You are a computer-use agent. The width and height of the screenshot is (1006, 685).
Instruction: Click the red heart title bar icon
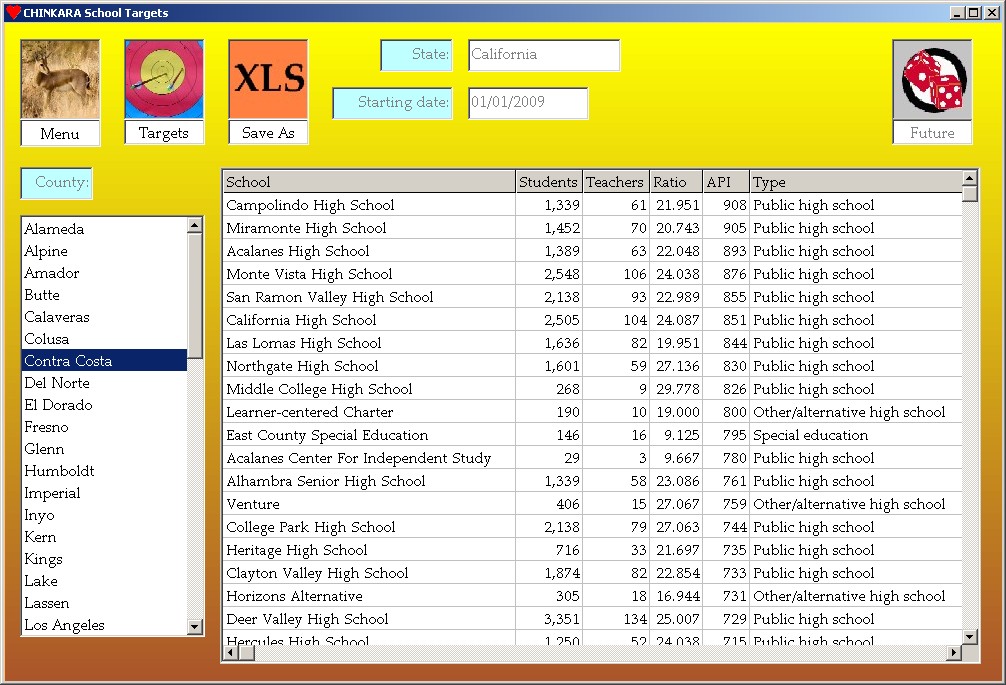click(13, 13)
